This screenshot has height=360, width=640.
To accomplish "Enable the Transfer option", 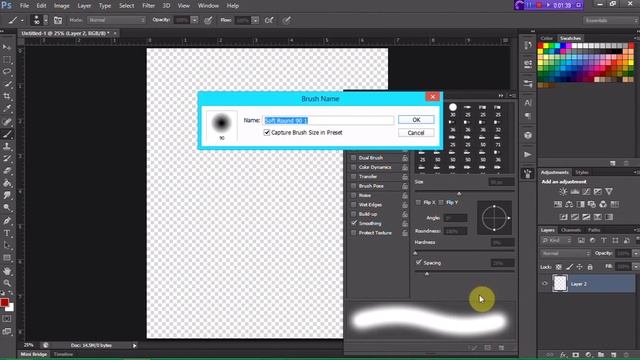I will click(354, 176).
